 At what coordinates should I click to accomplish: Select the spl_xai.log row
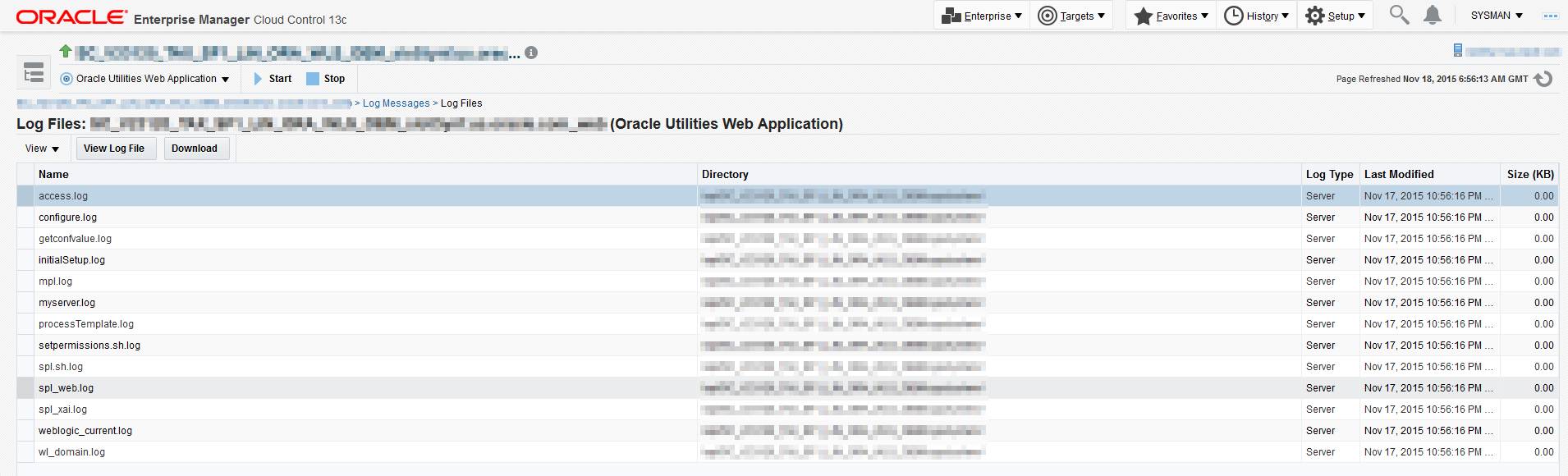click(x=787, y=410)
